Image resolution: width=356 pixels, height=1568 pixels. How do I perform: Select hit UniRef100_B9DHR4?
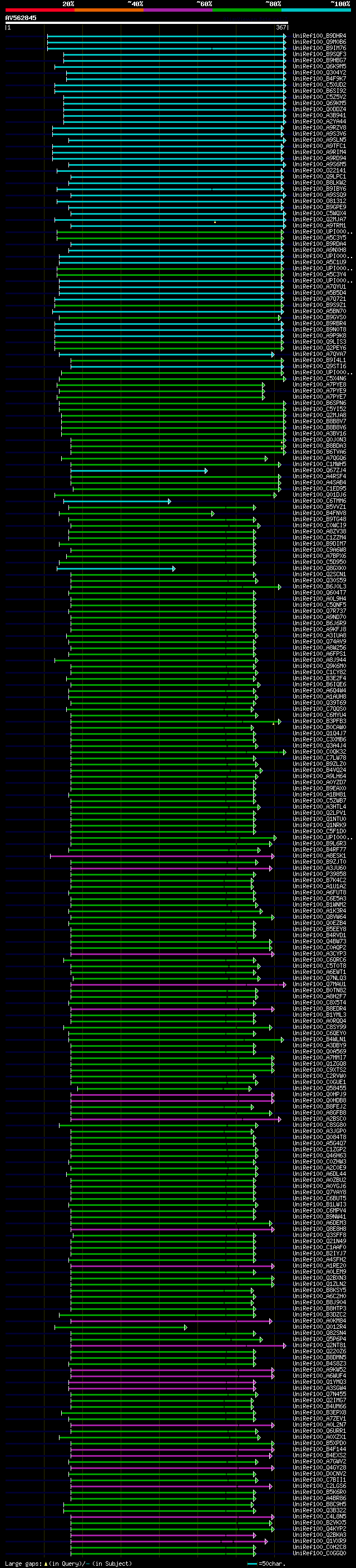click(319, 36)
